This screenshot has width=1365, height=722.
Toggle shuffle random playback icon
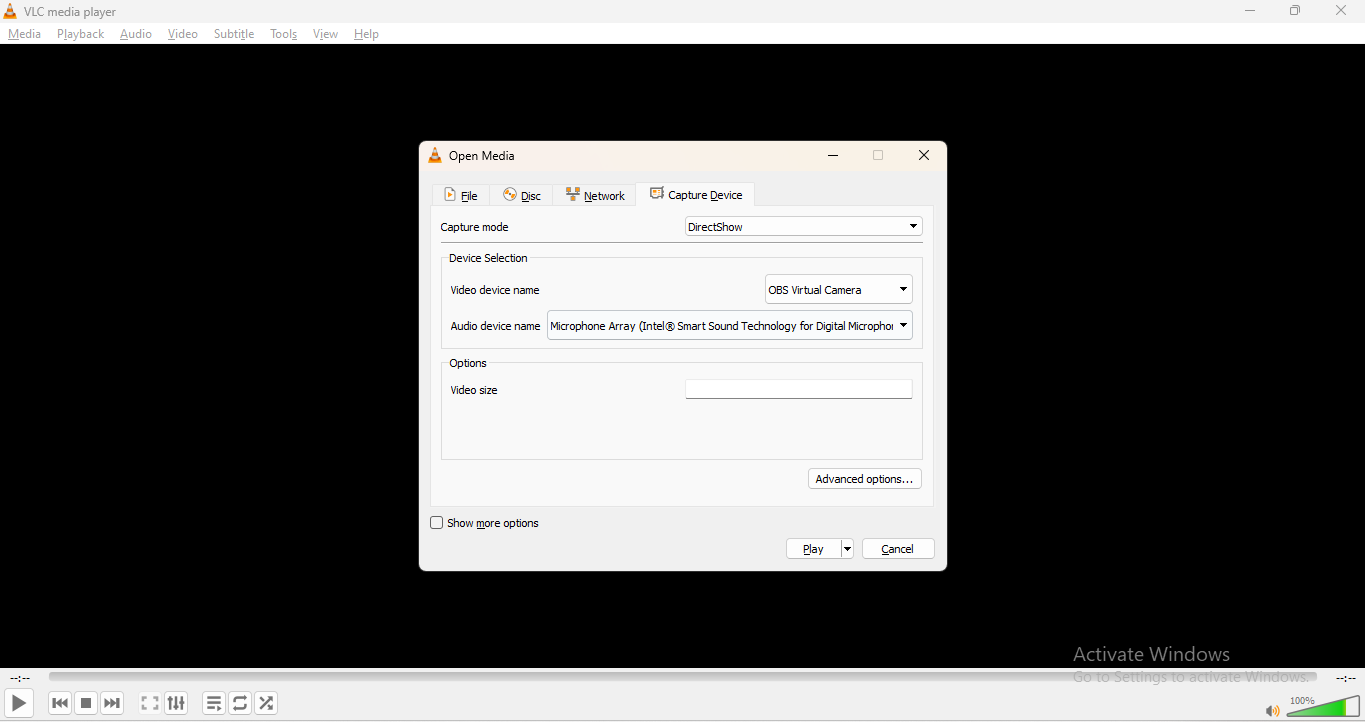(266, 703)
